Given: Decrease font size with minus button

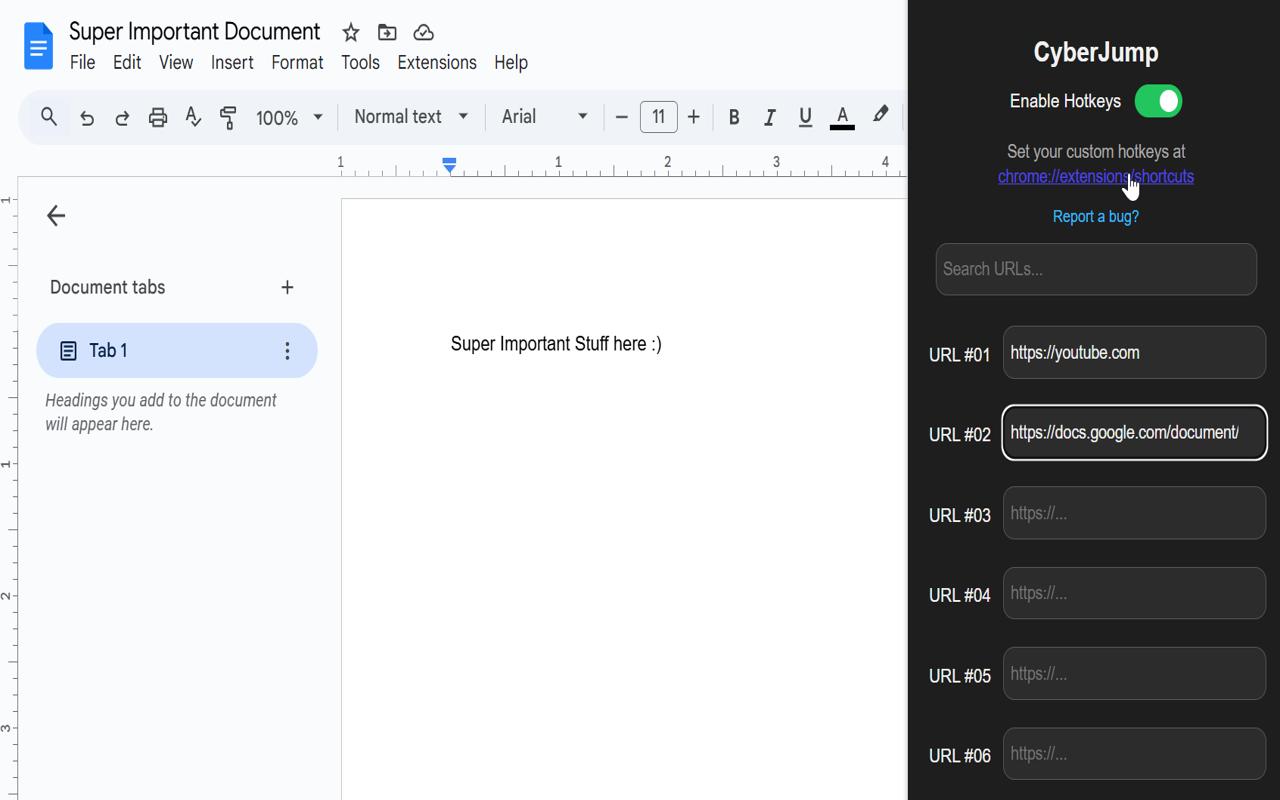Looking at the screenshot, I should [x=621, y=117].
